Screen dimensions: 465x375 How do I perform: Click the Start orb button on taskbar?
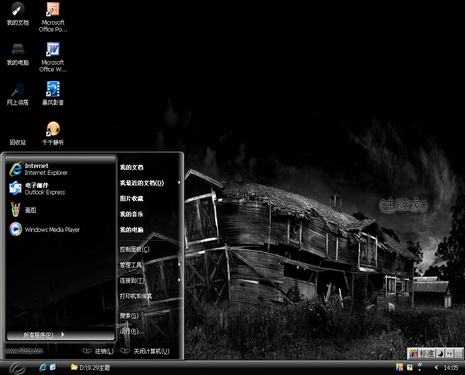coord(17,368)
